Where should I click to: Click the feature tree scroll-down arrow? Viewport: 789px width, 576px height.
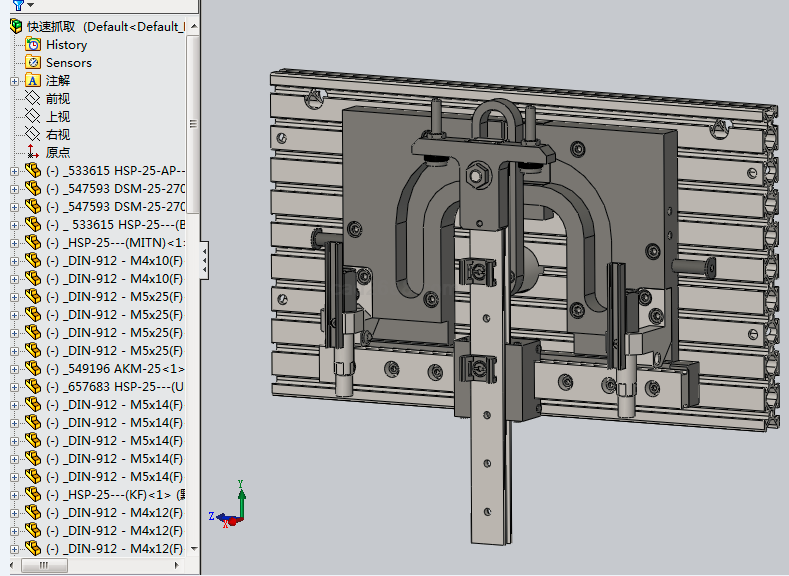(x=193, y=548)
